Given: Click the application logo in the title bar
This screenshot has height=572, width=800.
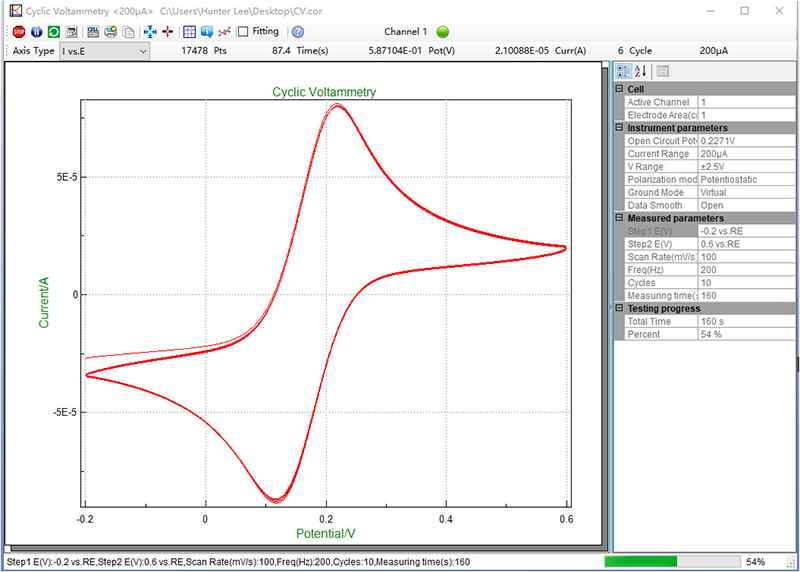Looking at the screenshot, I should [x=16, y=11].
